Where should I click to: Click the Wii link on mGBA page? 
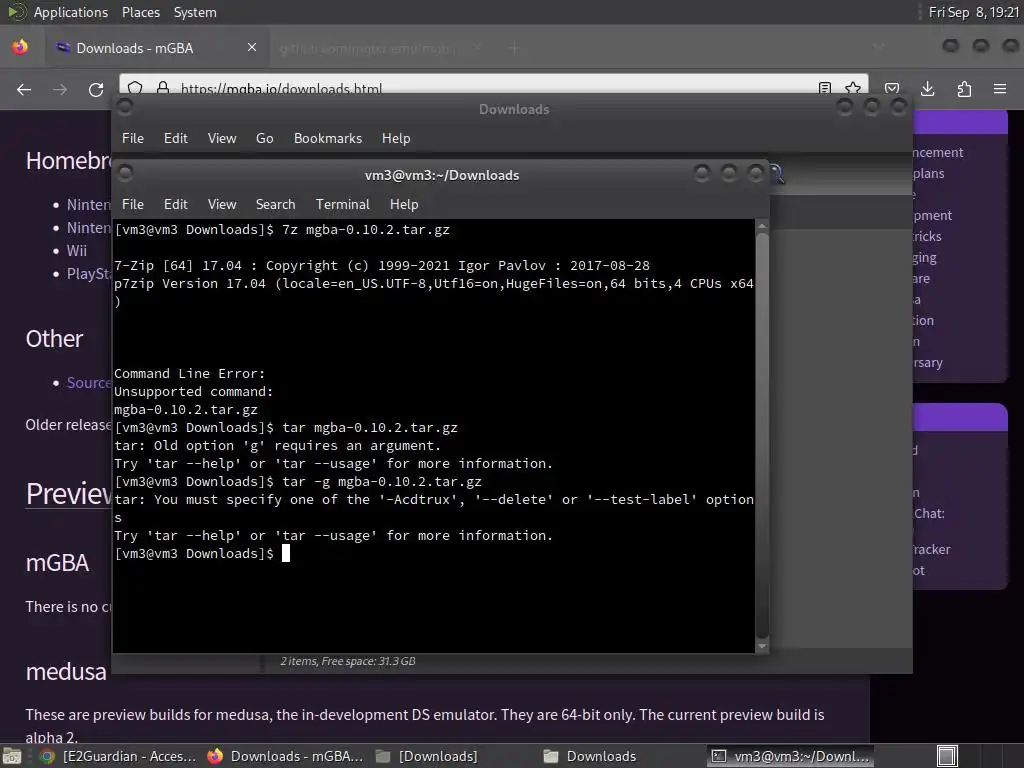76,251
